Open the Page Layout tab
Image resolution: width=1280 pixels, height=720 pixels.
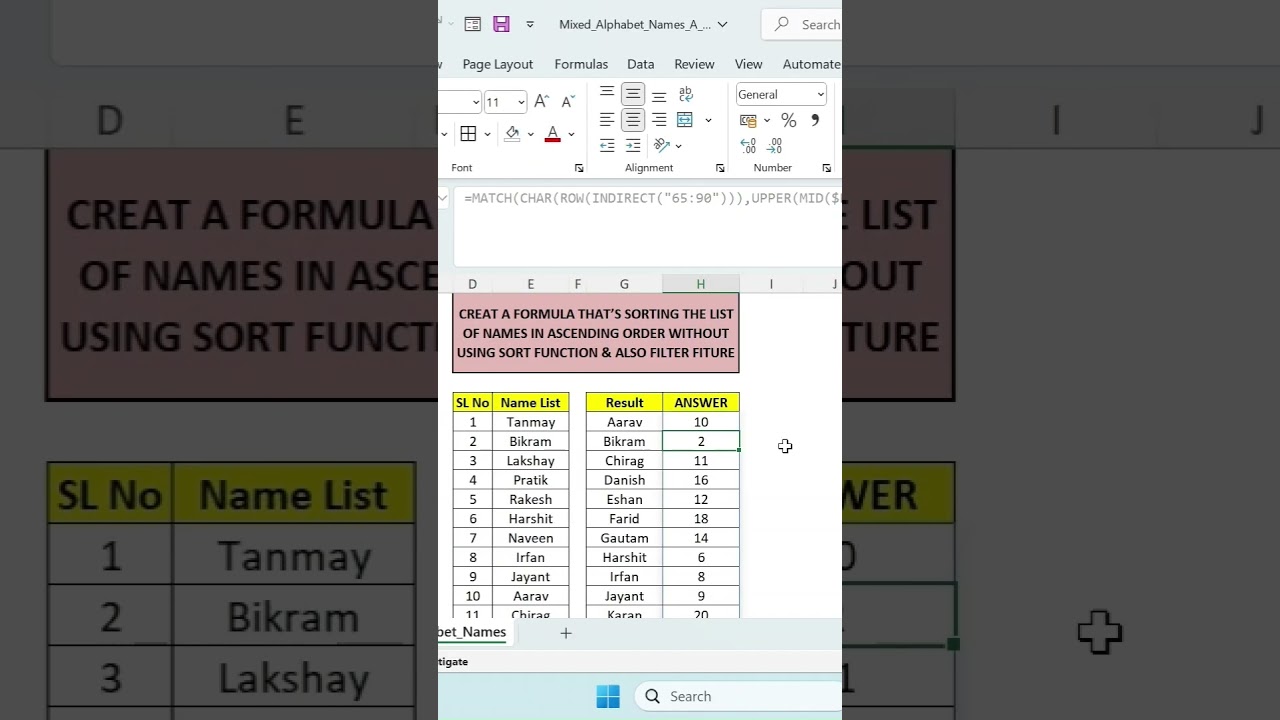tap(498, 64)
